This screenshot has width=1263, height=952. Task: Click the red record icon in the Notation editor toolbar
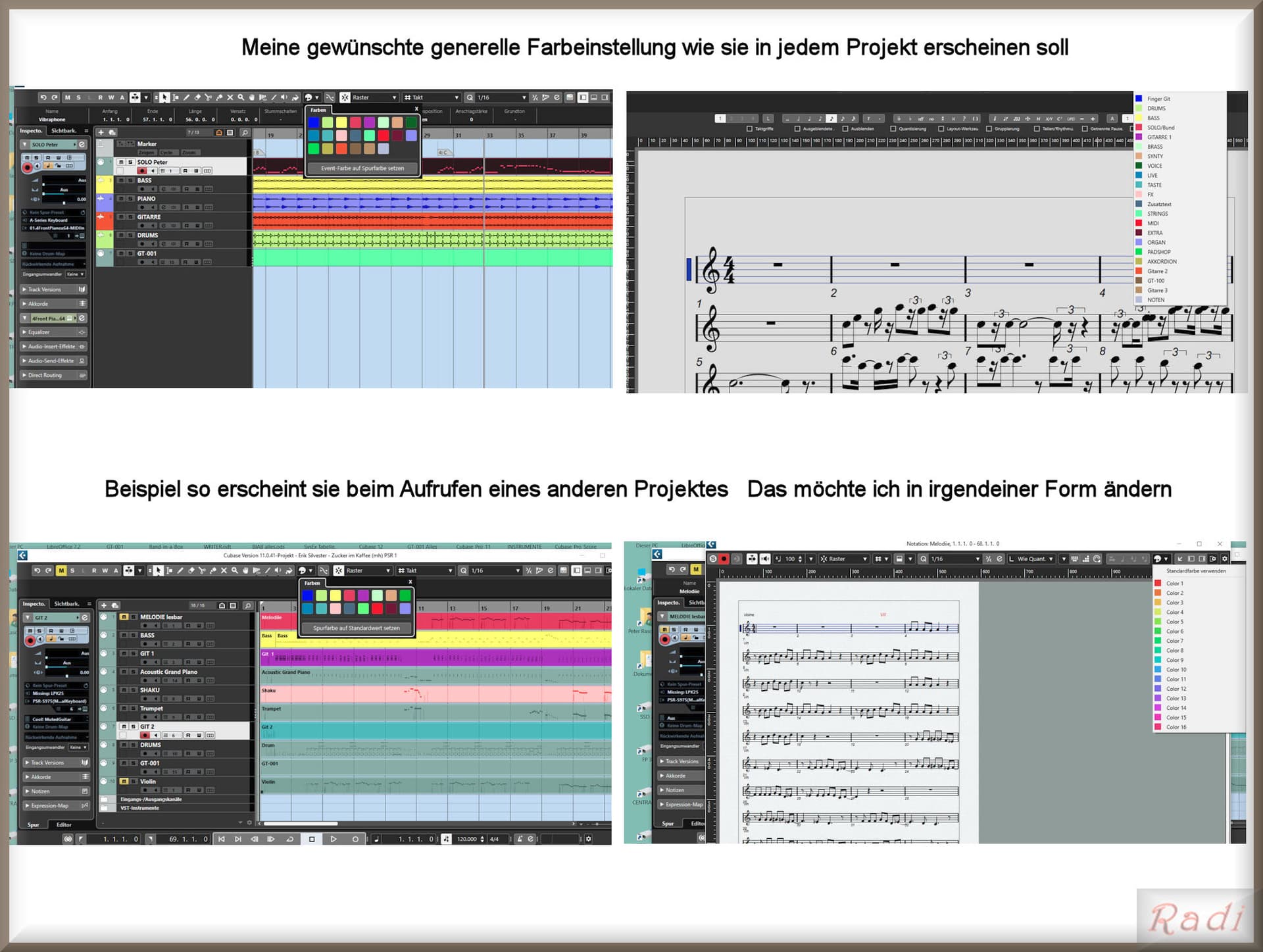tap(724, 559)
